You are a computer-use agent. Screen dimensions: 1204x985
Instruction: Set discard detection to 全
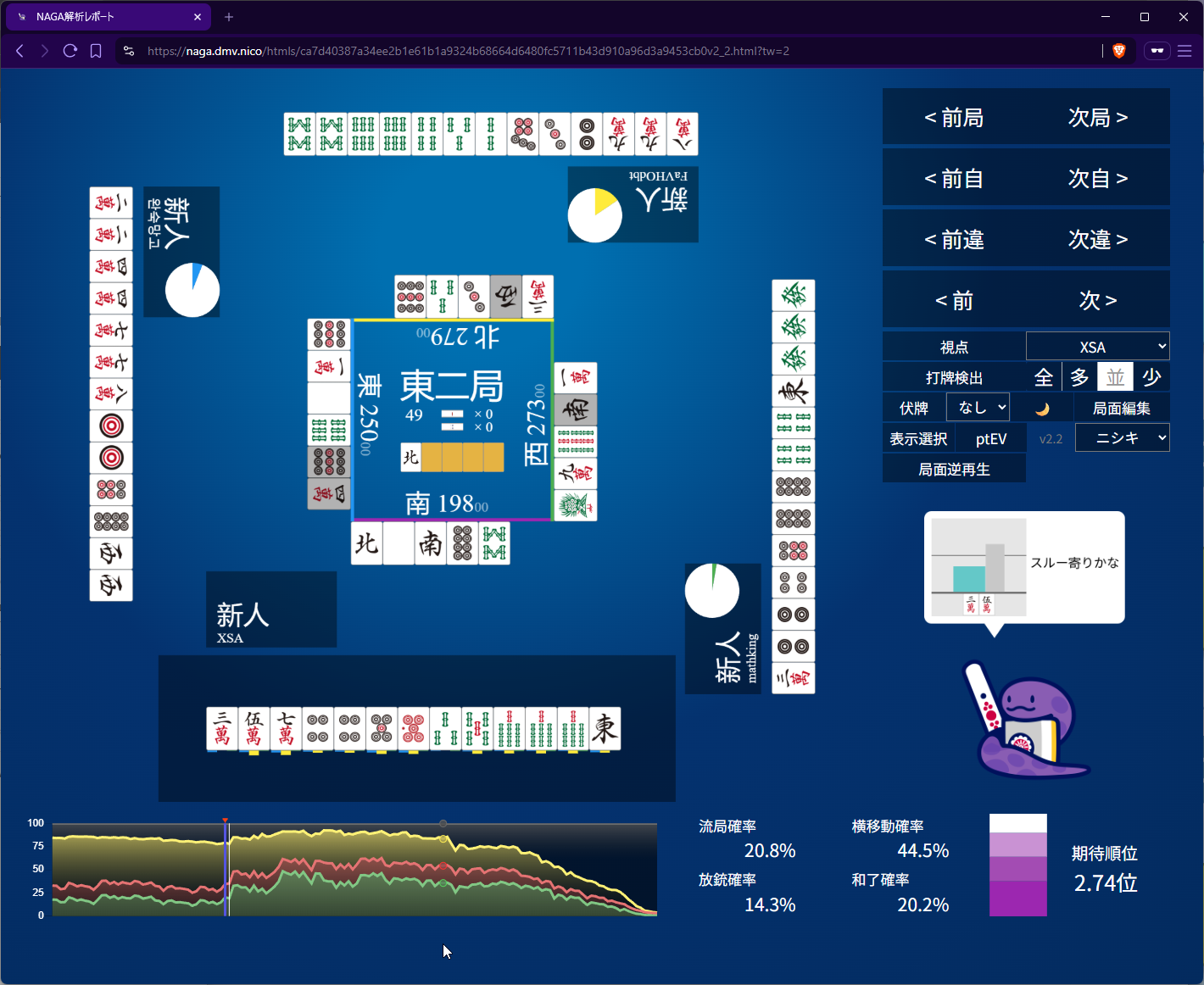(1044, 378)
